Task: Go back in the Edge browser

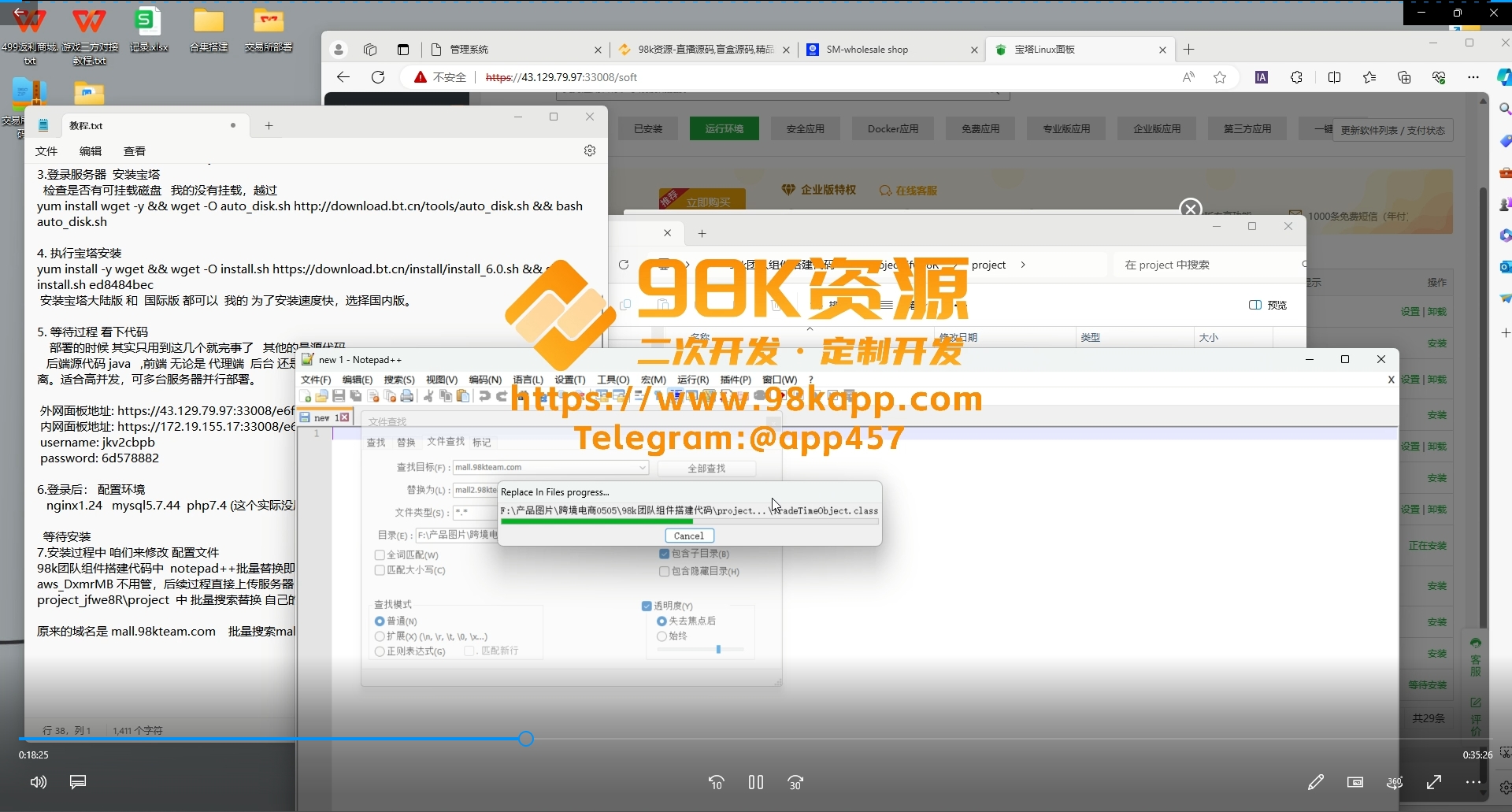Action: click(343, 77)
